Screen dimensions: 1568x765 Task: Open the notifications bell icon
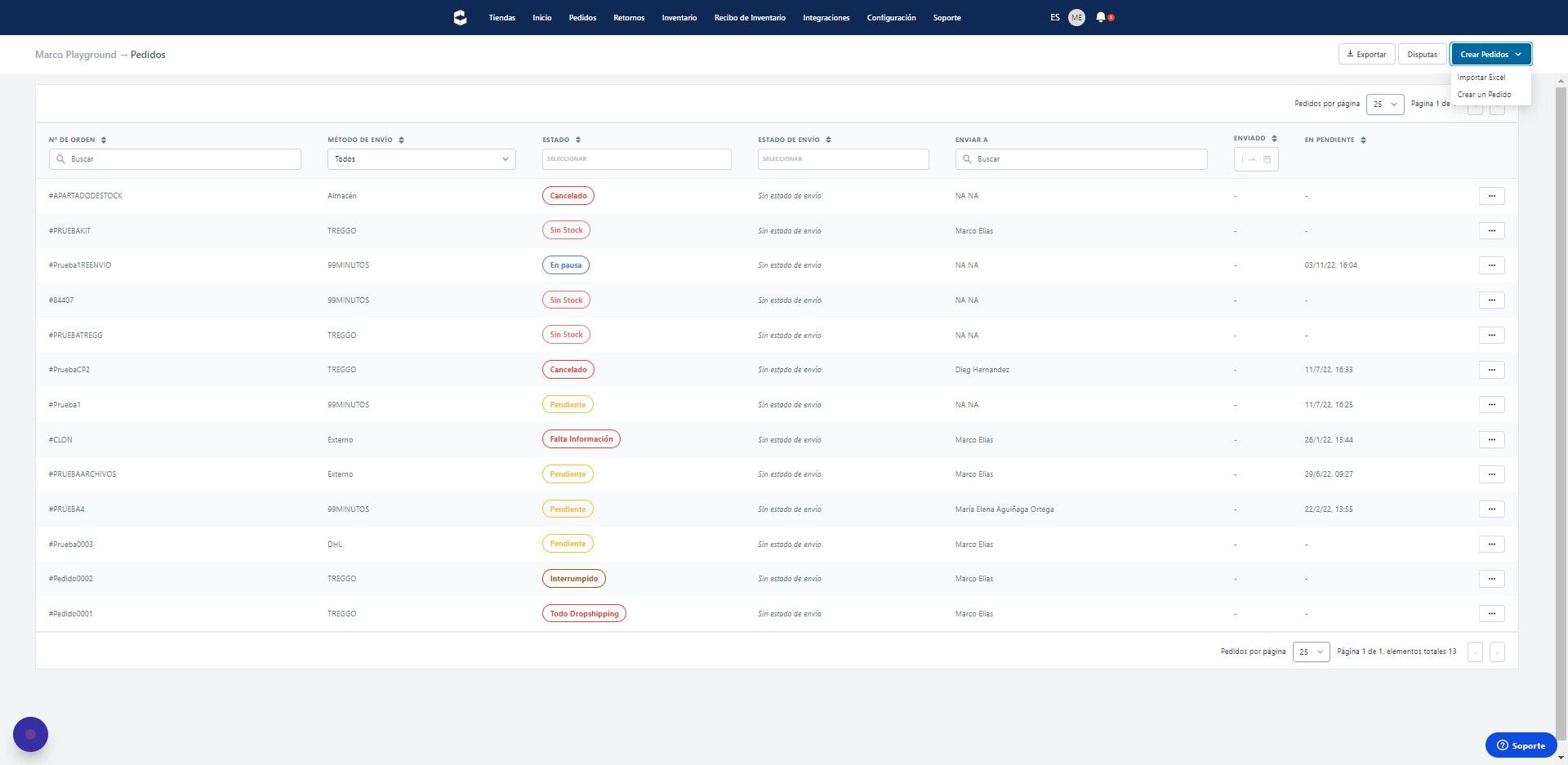[x=1101, y=17]
